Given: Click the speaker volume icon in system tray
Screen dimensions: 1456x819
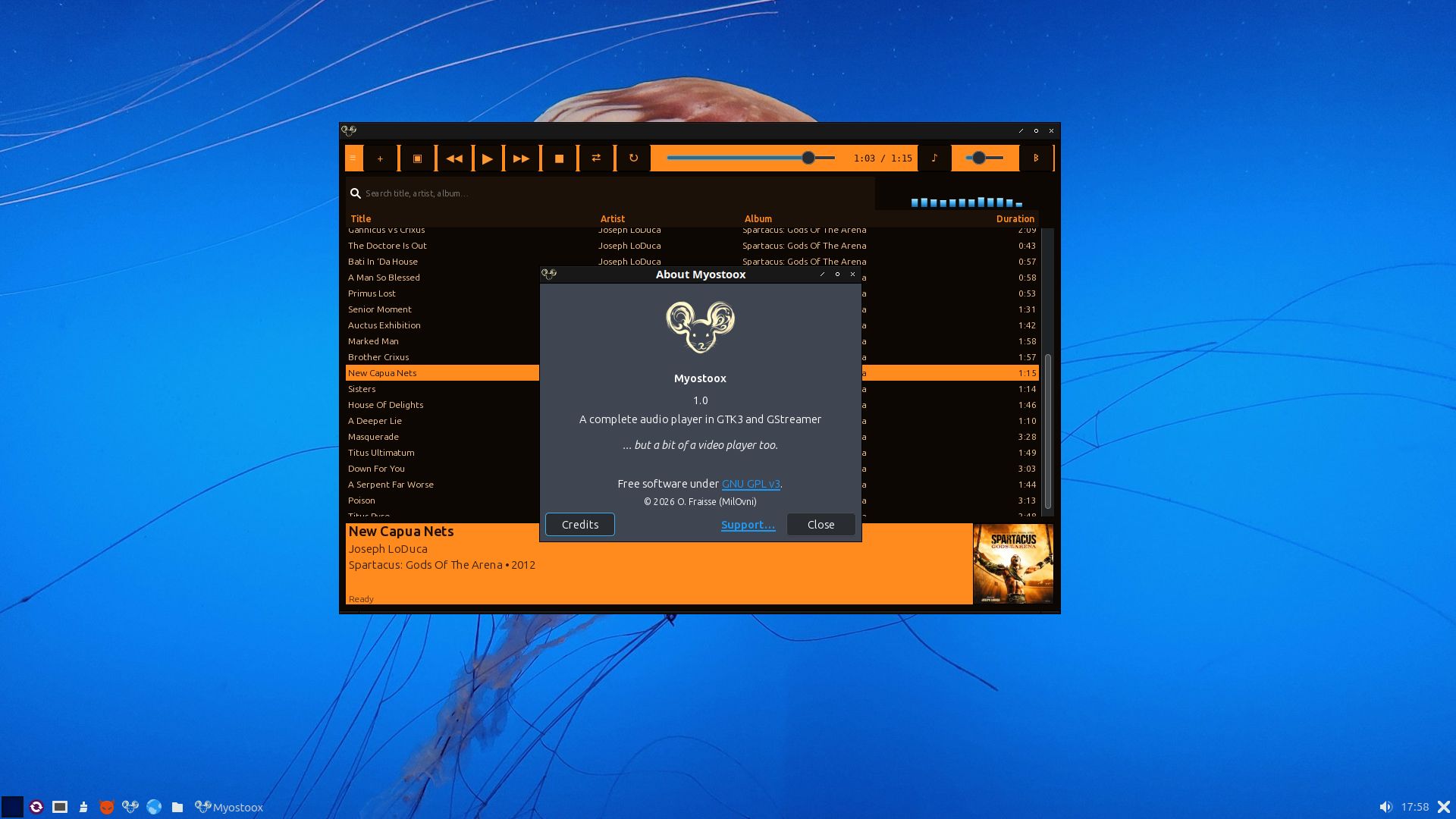Looking at the screenshot, I should click(1385, 807).
